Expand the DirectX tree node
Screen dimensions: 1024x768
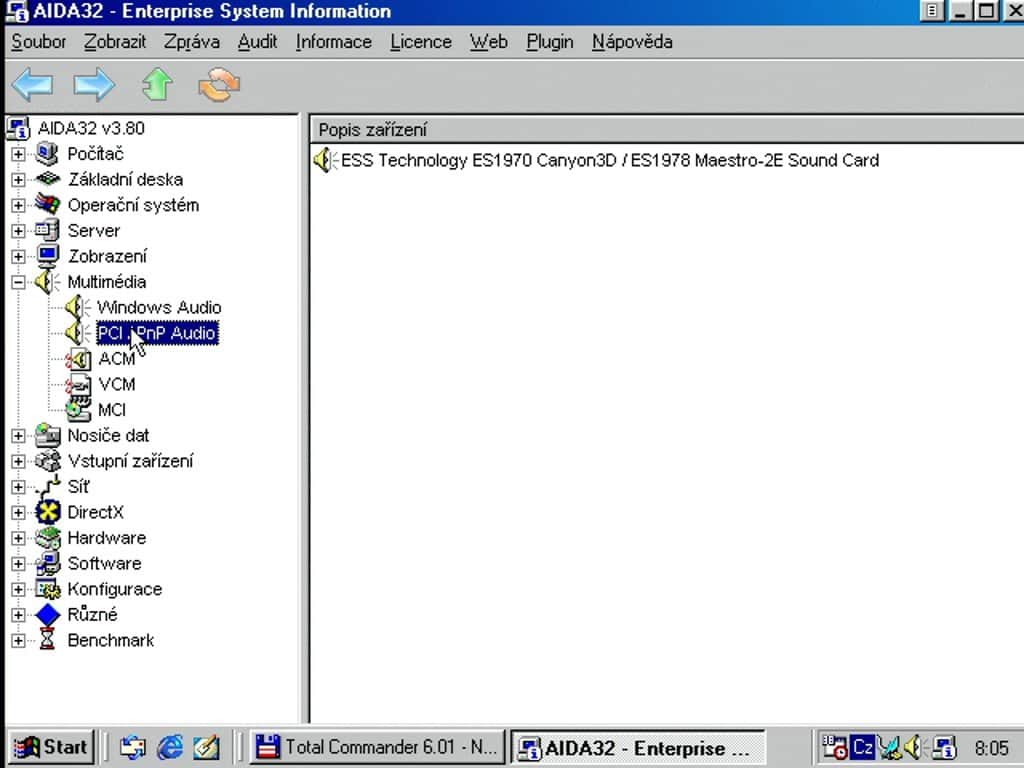tap(18, 513)
